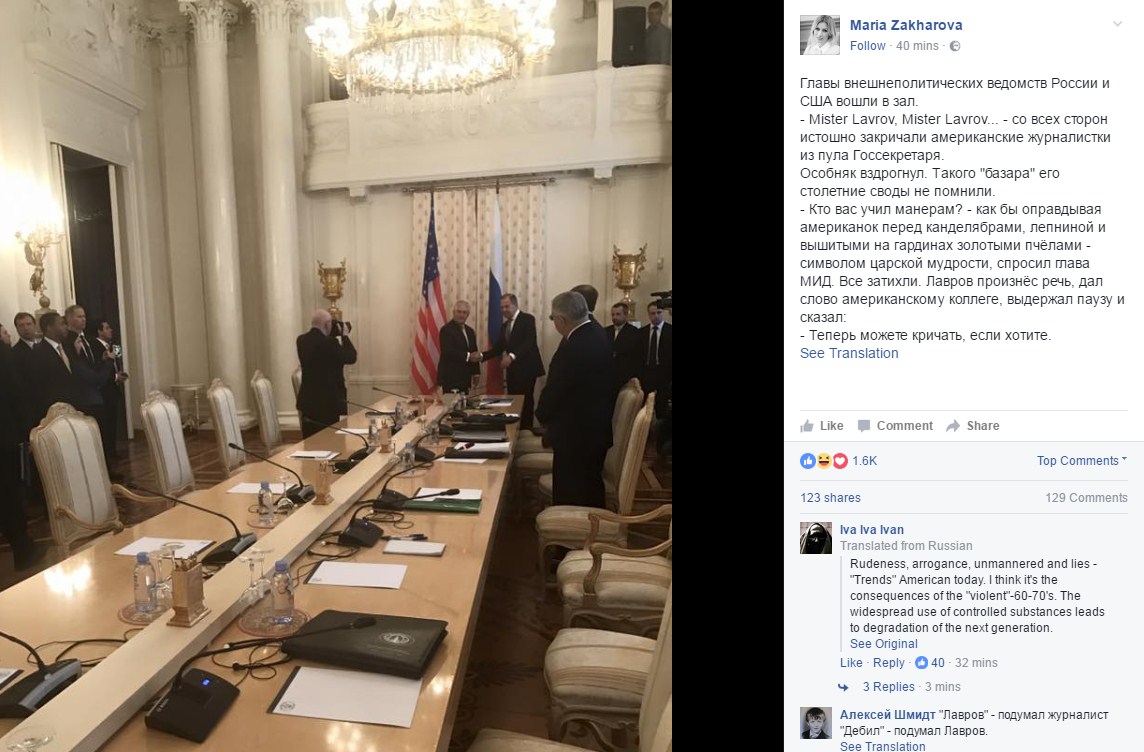Screen dimensions: 1144x752
Task: Click the public globe icon next to 40 mins
Action: [x=955, y=46]
